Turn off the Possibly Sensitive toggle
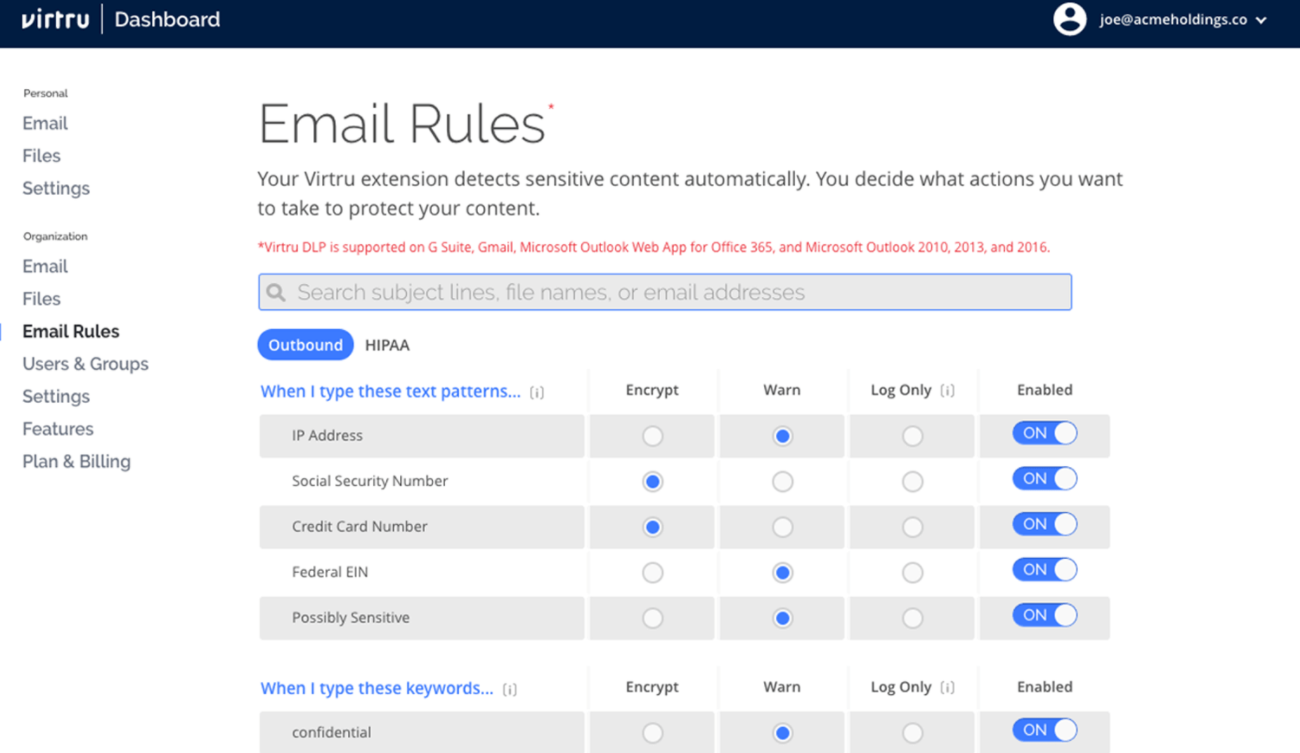The height and width of the screenshot is (753, 1300). coord(1044,615)
